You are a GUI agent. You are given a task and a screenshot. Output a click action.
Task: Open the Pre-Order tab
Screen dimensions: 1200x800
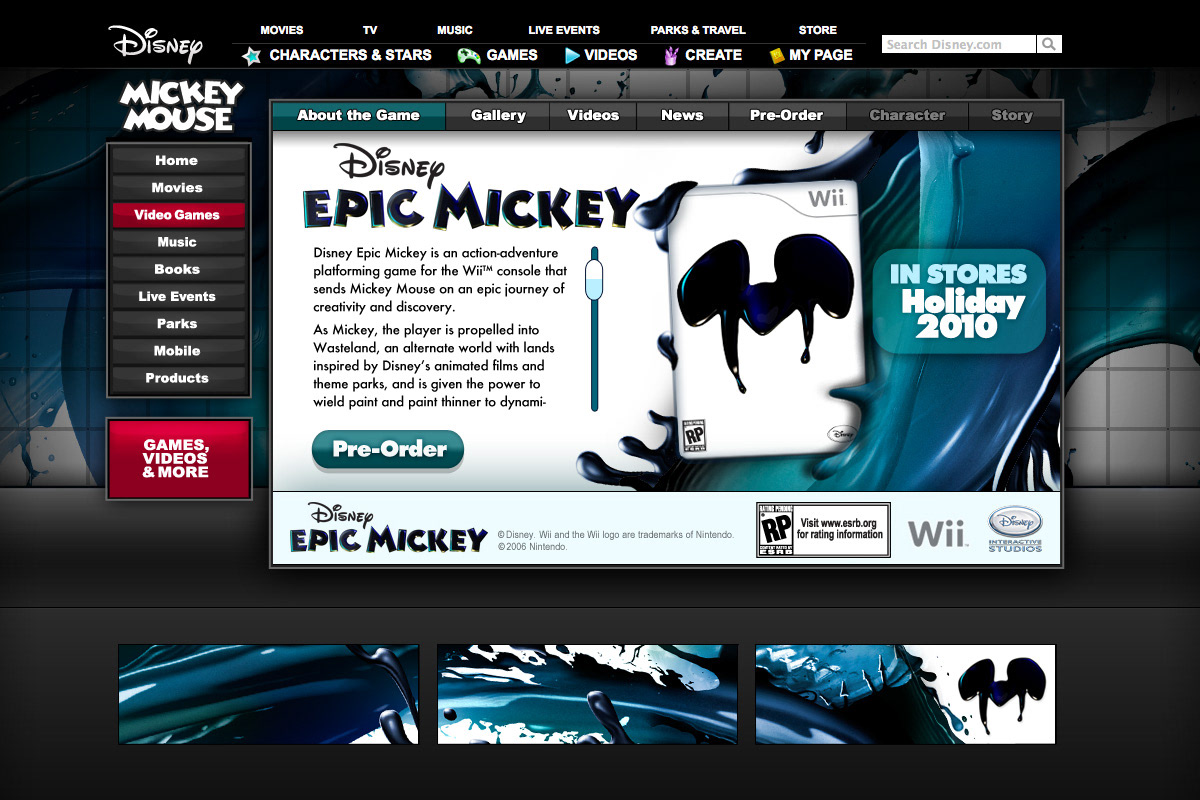[x=787, y=116]
